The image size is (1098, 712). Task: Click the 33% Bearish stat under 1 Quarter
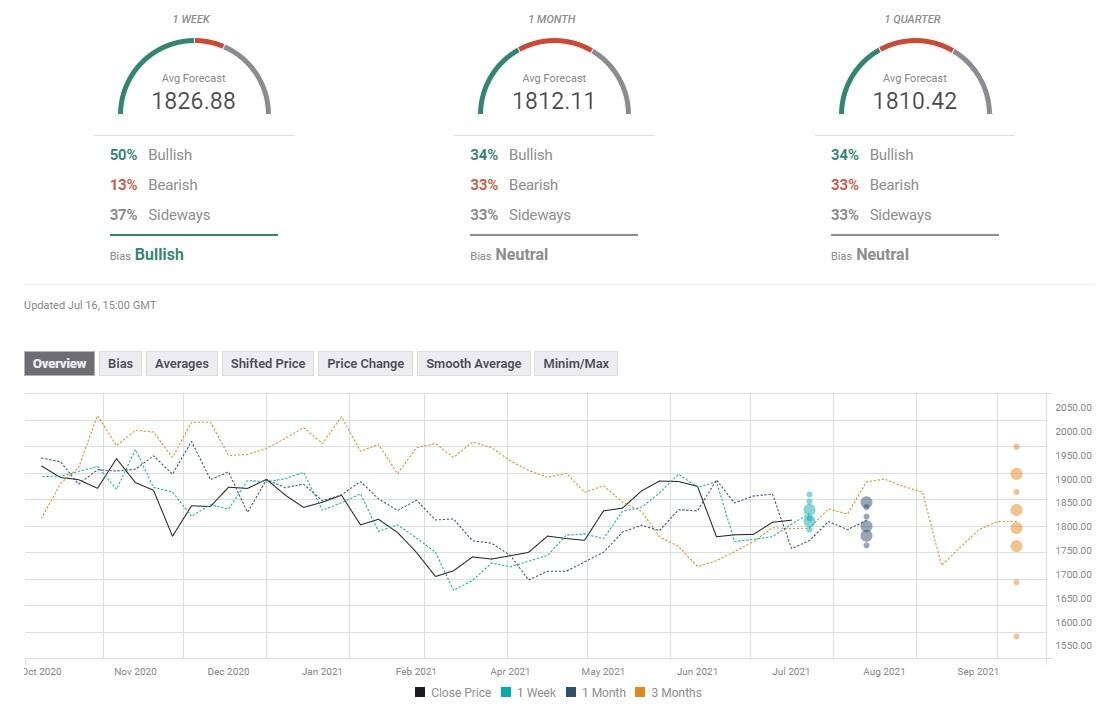pyautogui.click(x=867, y=185)
